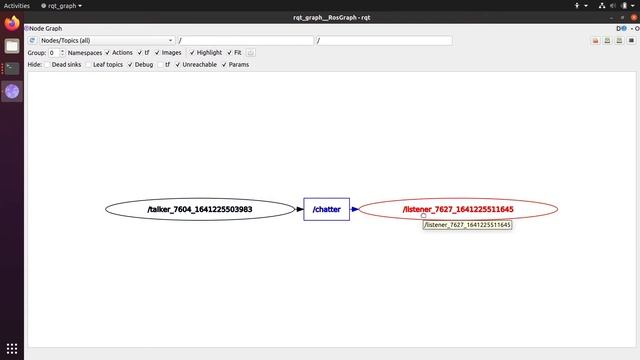
Task: Click the volume icon in top bar
Action: pyautogui.click(x=613, y=6)
